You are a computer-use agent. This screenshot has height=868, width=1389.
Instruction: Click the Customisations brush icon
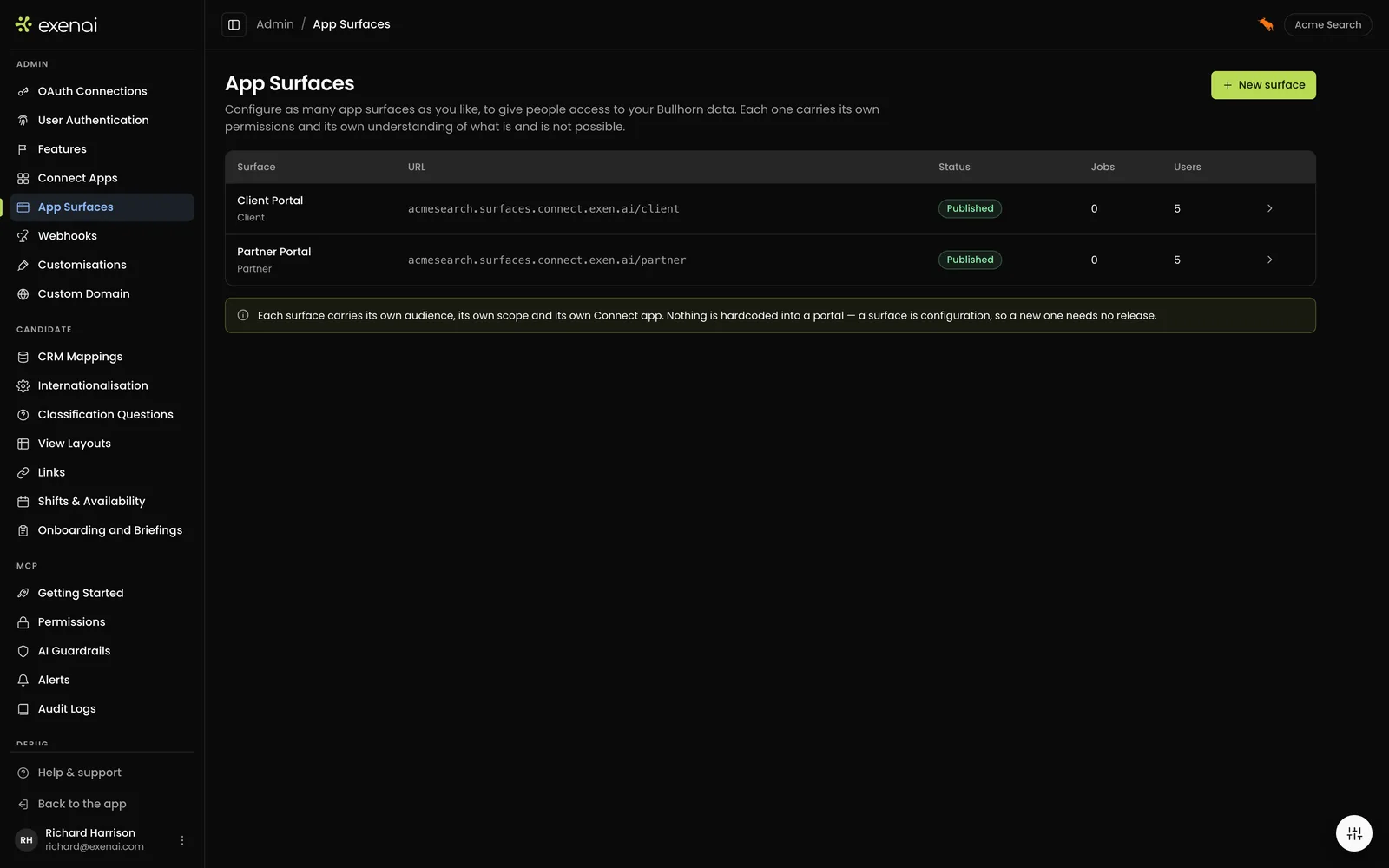[23, 265]
